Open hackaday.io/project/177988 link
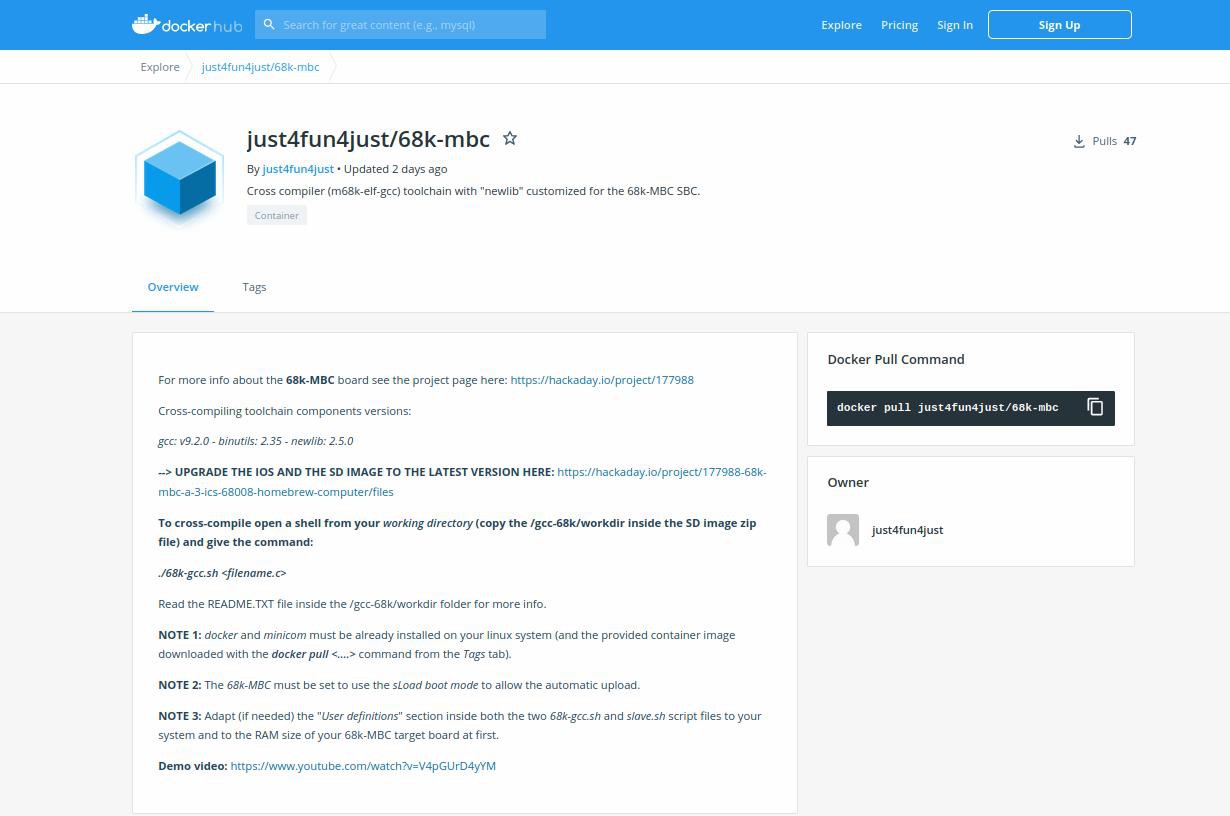The height and width of the screenshot is (816, 1230). (602, 380)
